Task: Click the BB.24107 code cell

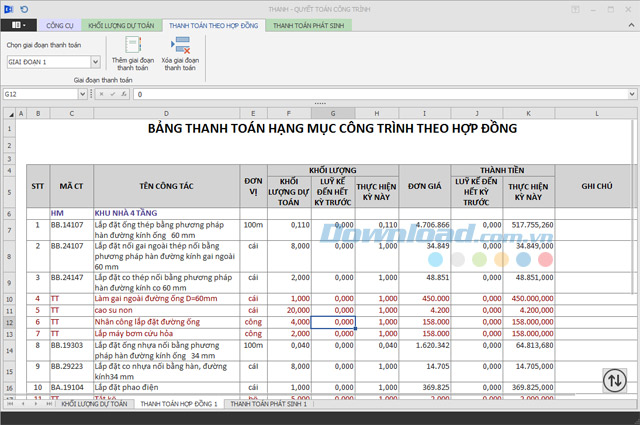Action: 72,256
